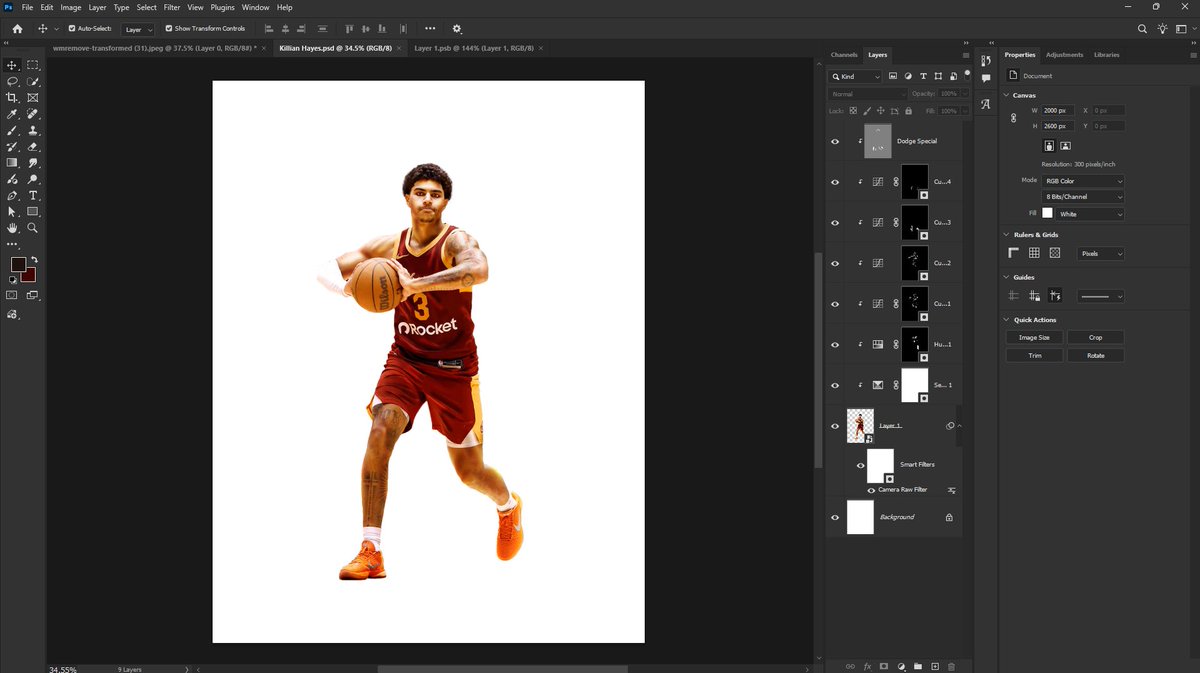
Task: Toggle the grid icon in Properties
Action: [1034, 253]
